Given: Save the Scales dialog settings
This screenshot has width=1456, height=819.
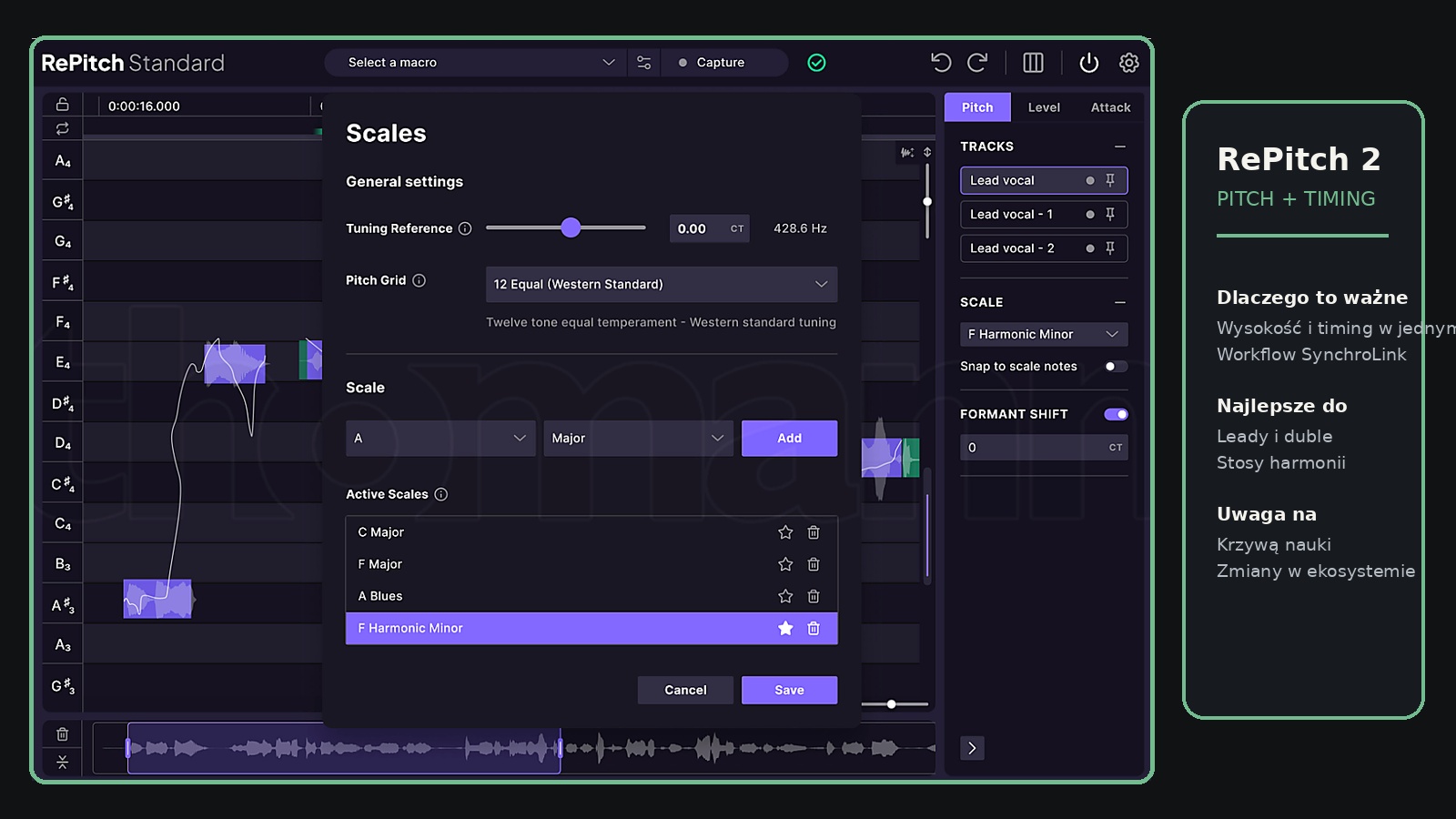Looking at the screenshot, I should pos(789,690).
